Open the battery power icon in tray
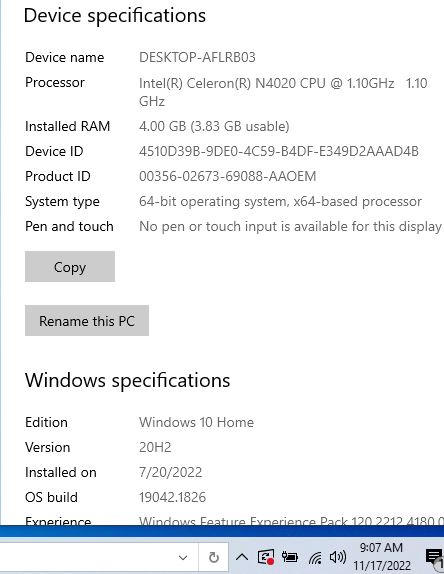 290,557
